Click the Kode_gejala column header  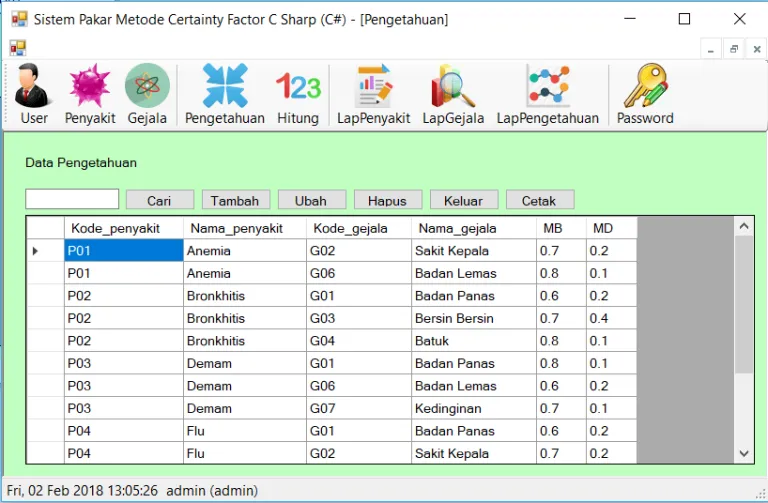point(357,228)
